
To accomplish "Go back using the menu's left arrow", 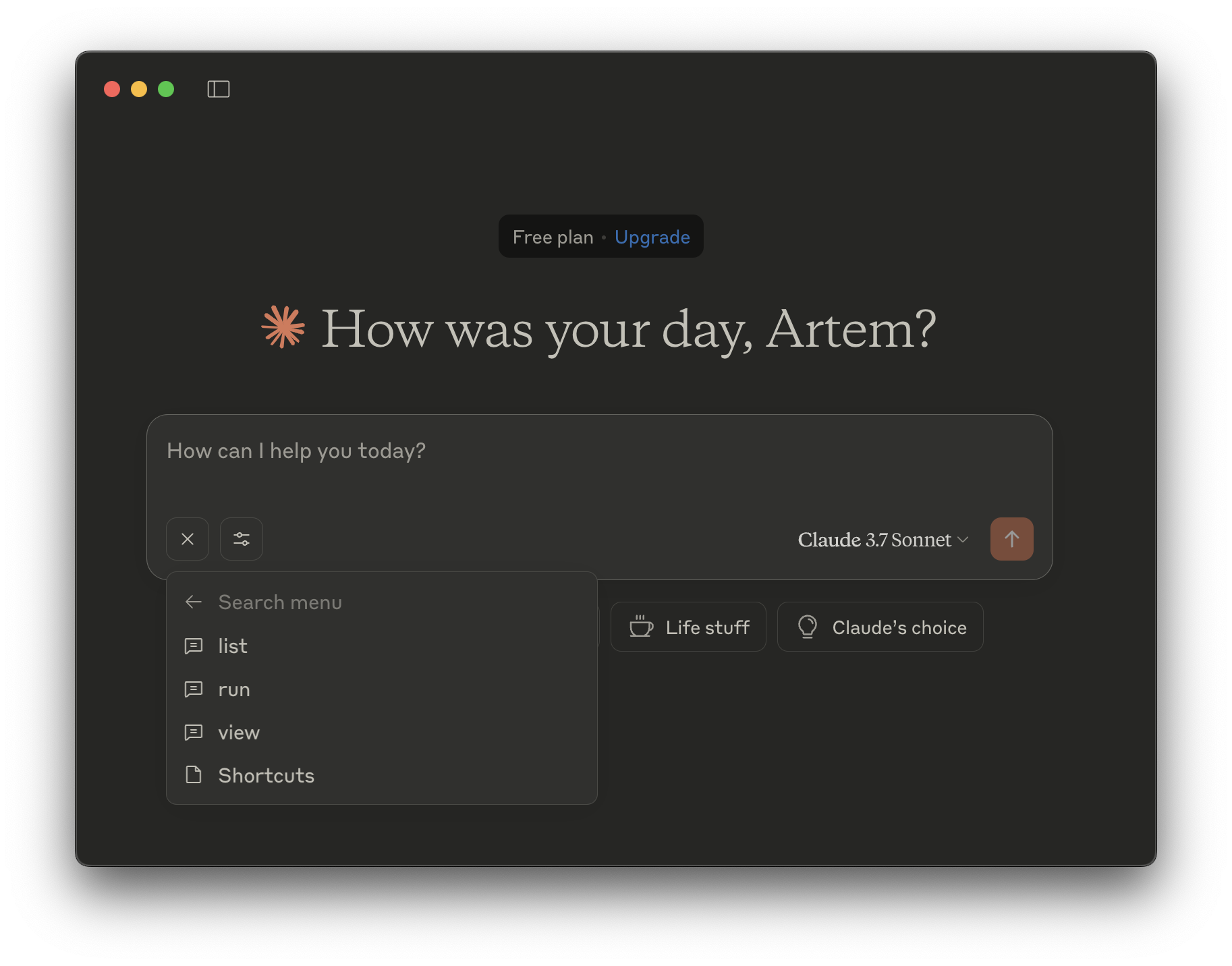I will 194,602.
